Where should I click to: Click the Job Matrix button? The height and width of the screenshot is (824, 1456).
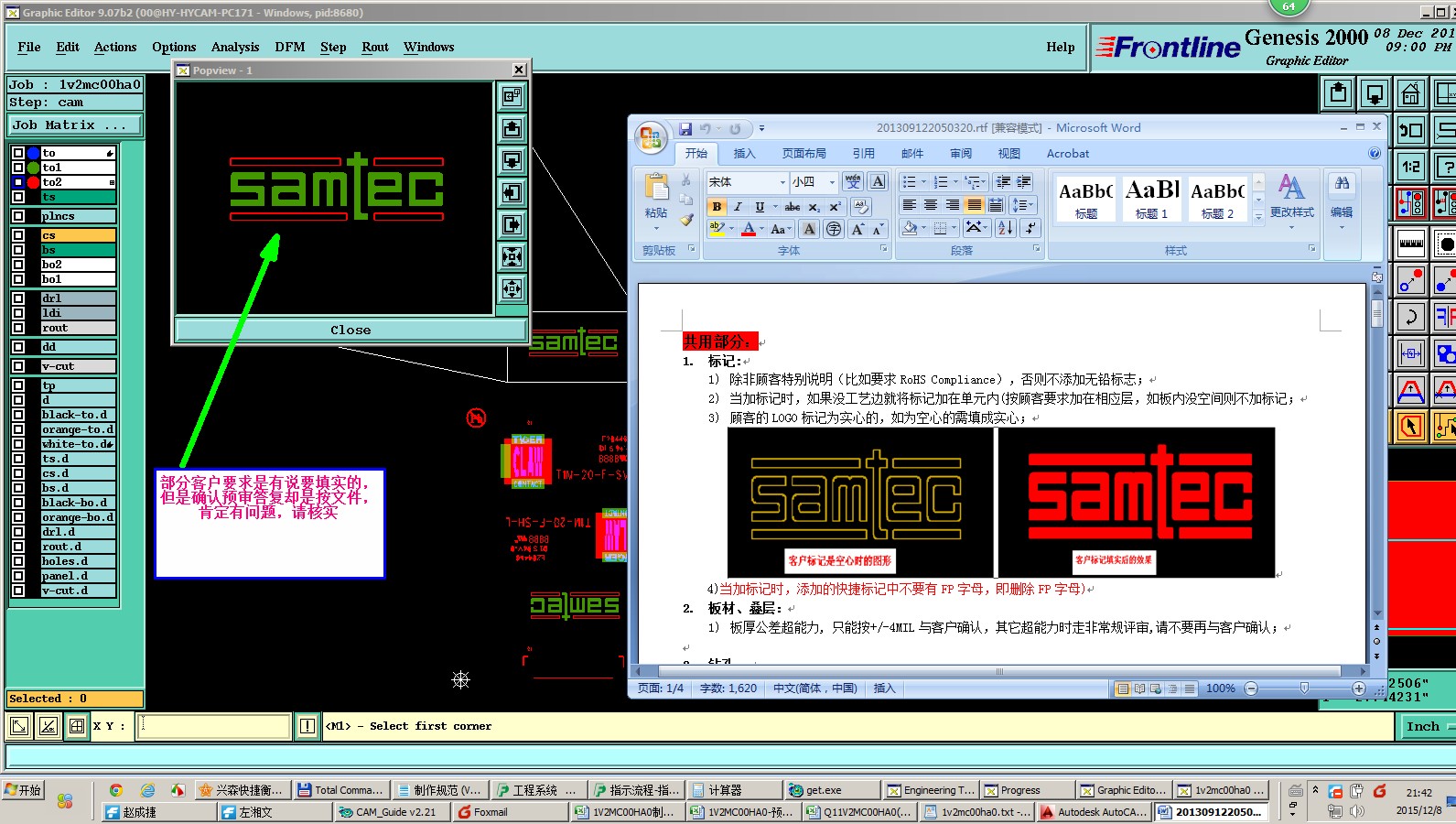75,125
